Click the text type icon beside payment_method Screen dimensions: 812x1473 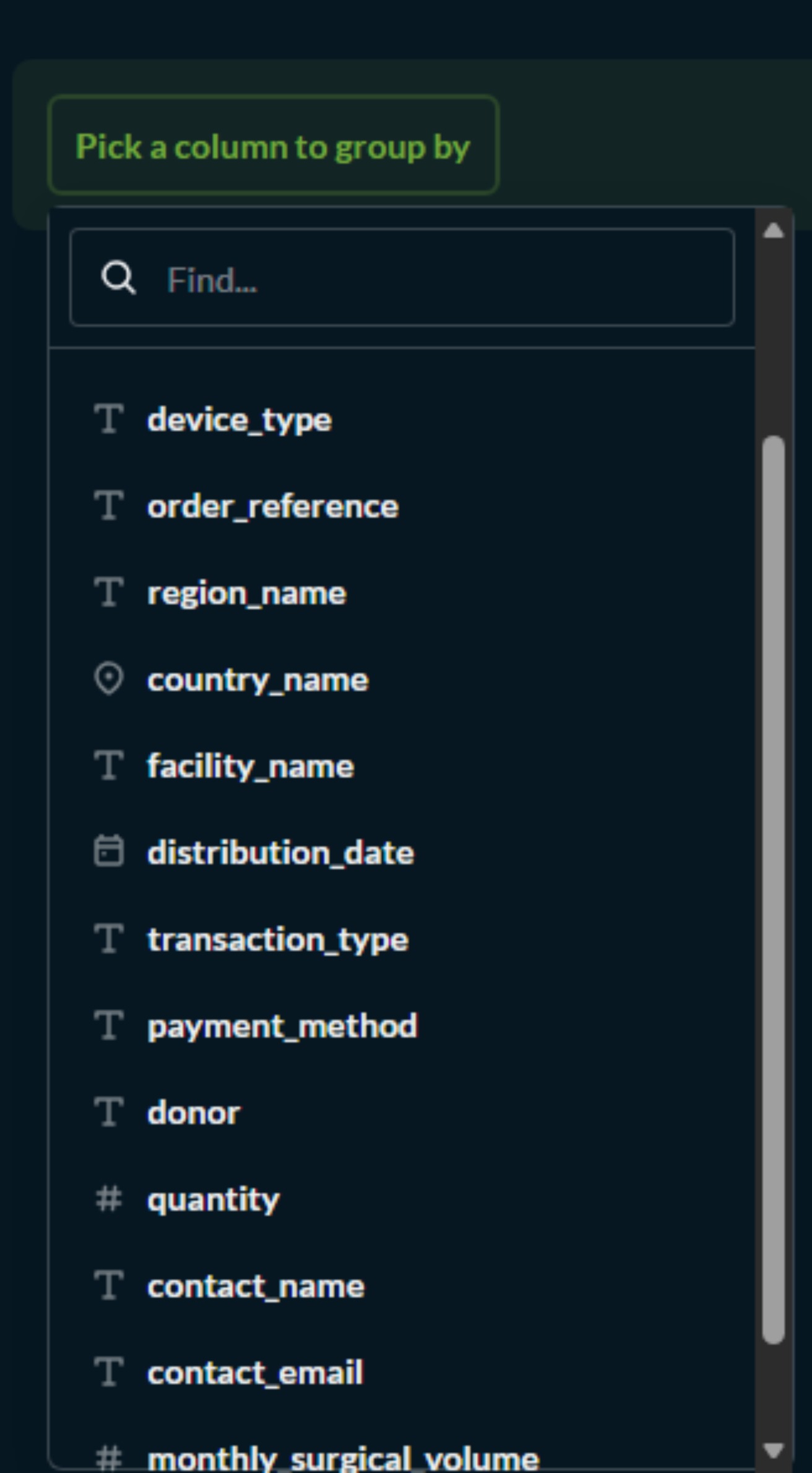[109, 1026]
